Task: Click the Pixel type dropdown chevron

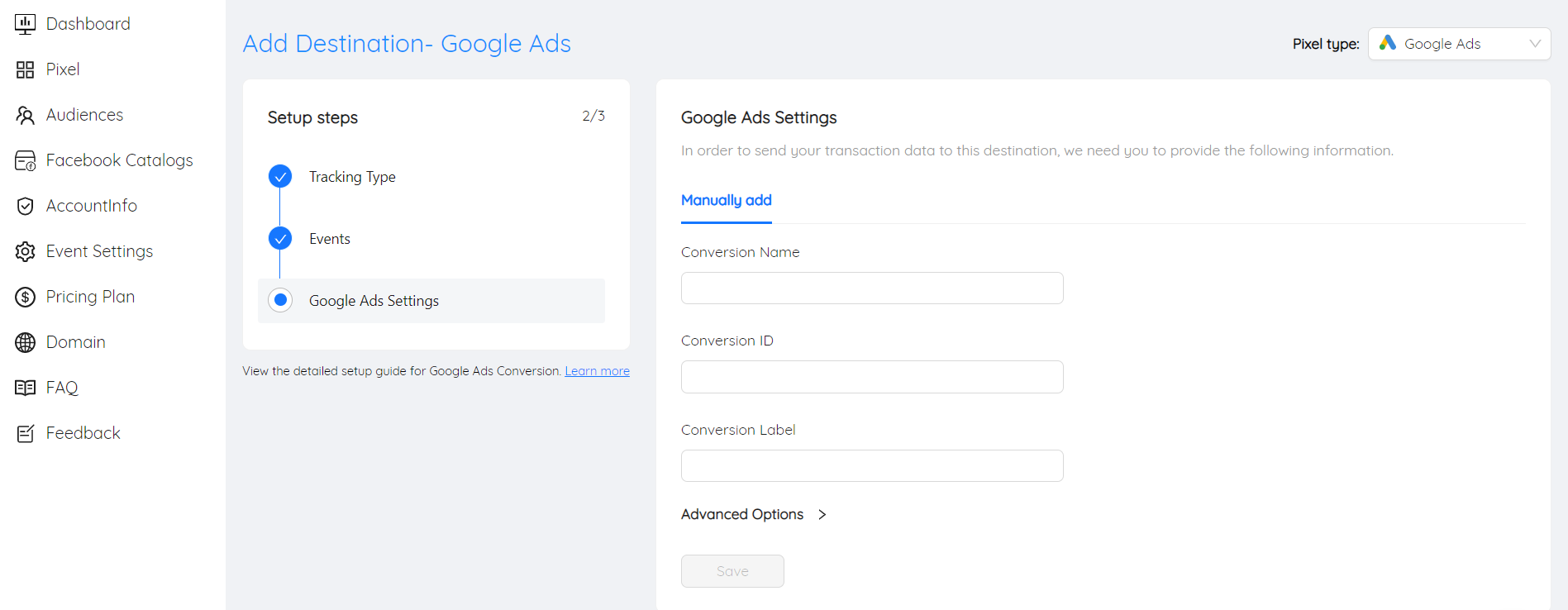Action: click(x=1535, y=44)
